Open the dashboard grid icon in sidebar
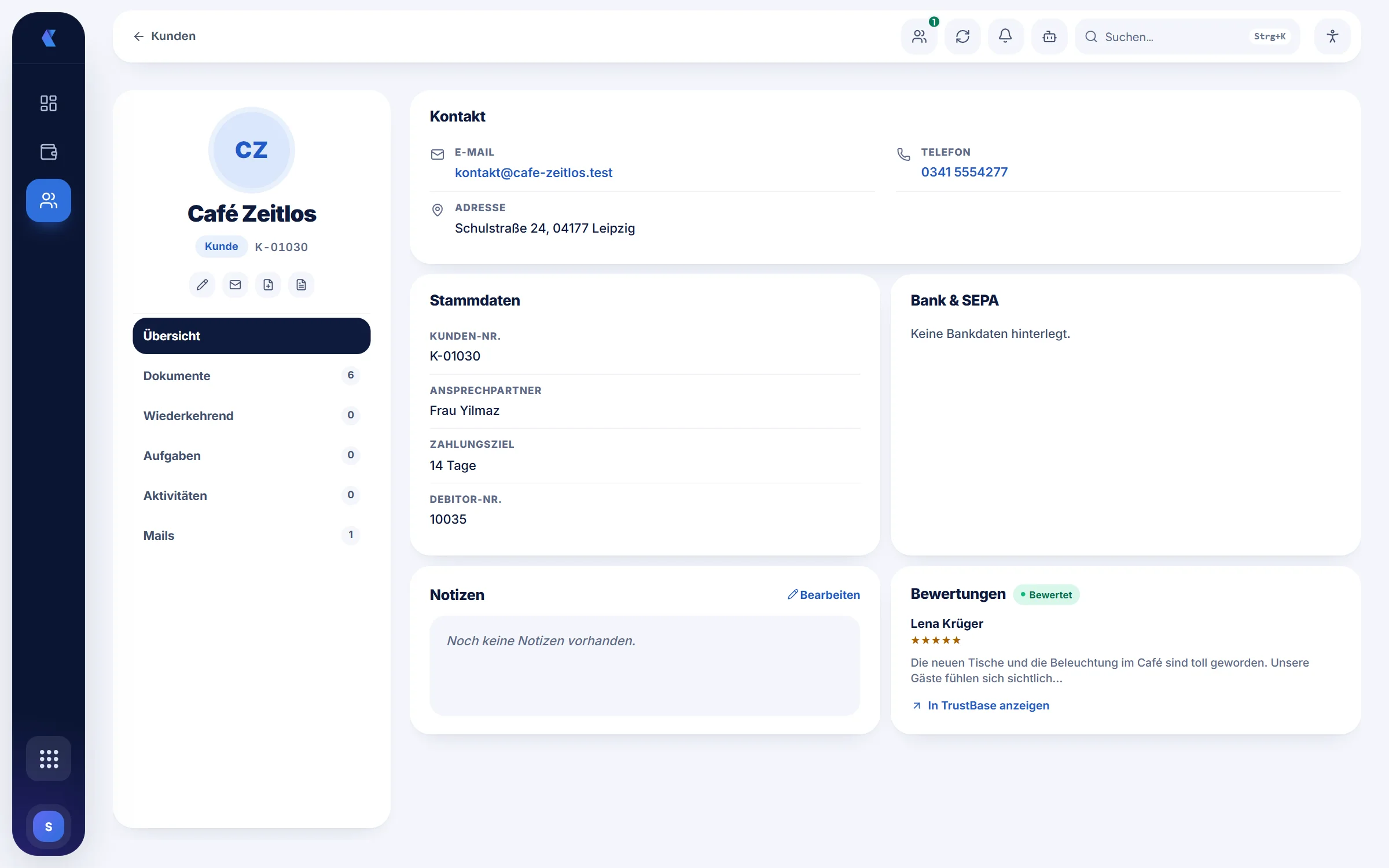The height and width of the screenshot is (868, 1389). tap(49, 103)
